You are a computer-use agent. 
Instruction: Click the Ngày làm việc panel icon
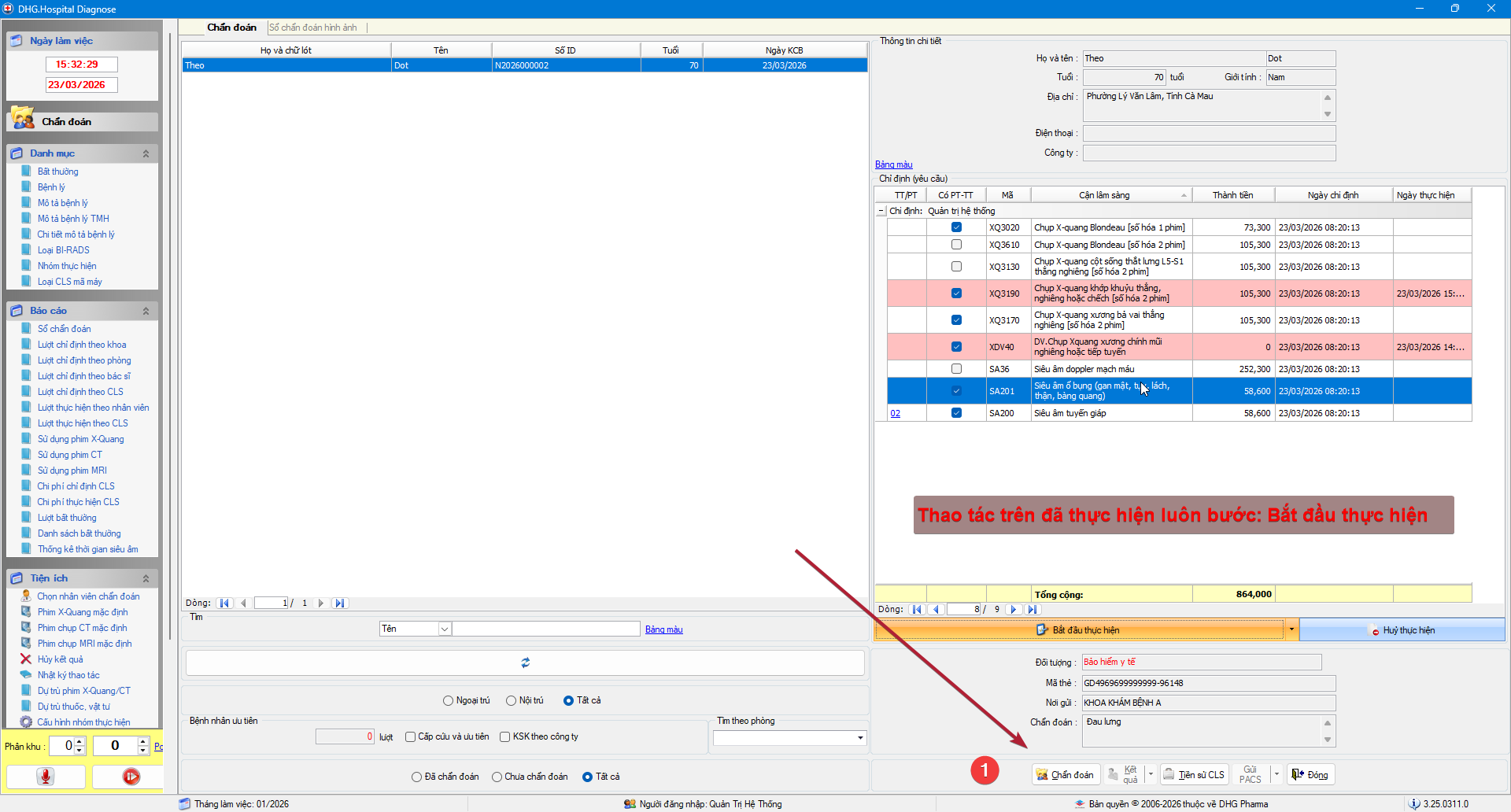17,41
